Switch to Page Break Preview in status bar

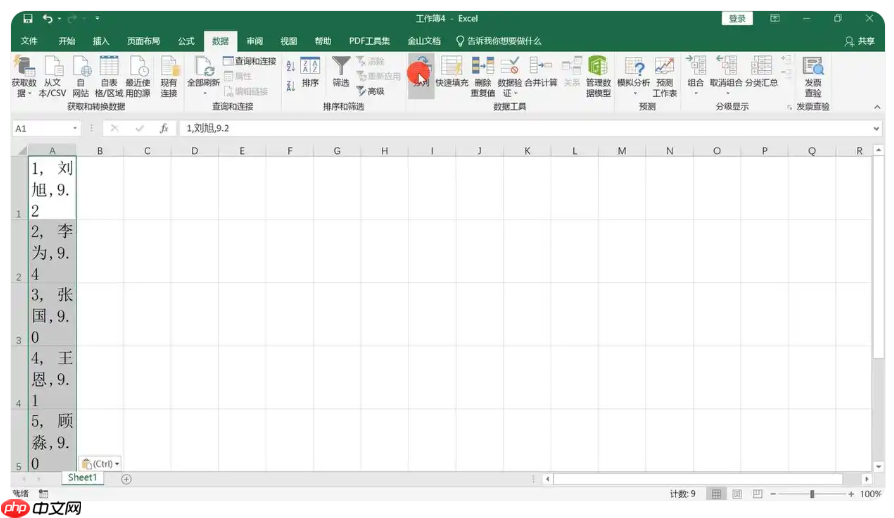(x=757, y=494)
